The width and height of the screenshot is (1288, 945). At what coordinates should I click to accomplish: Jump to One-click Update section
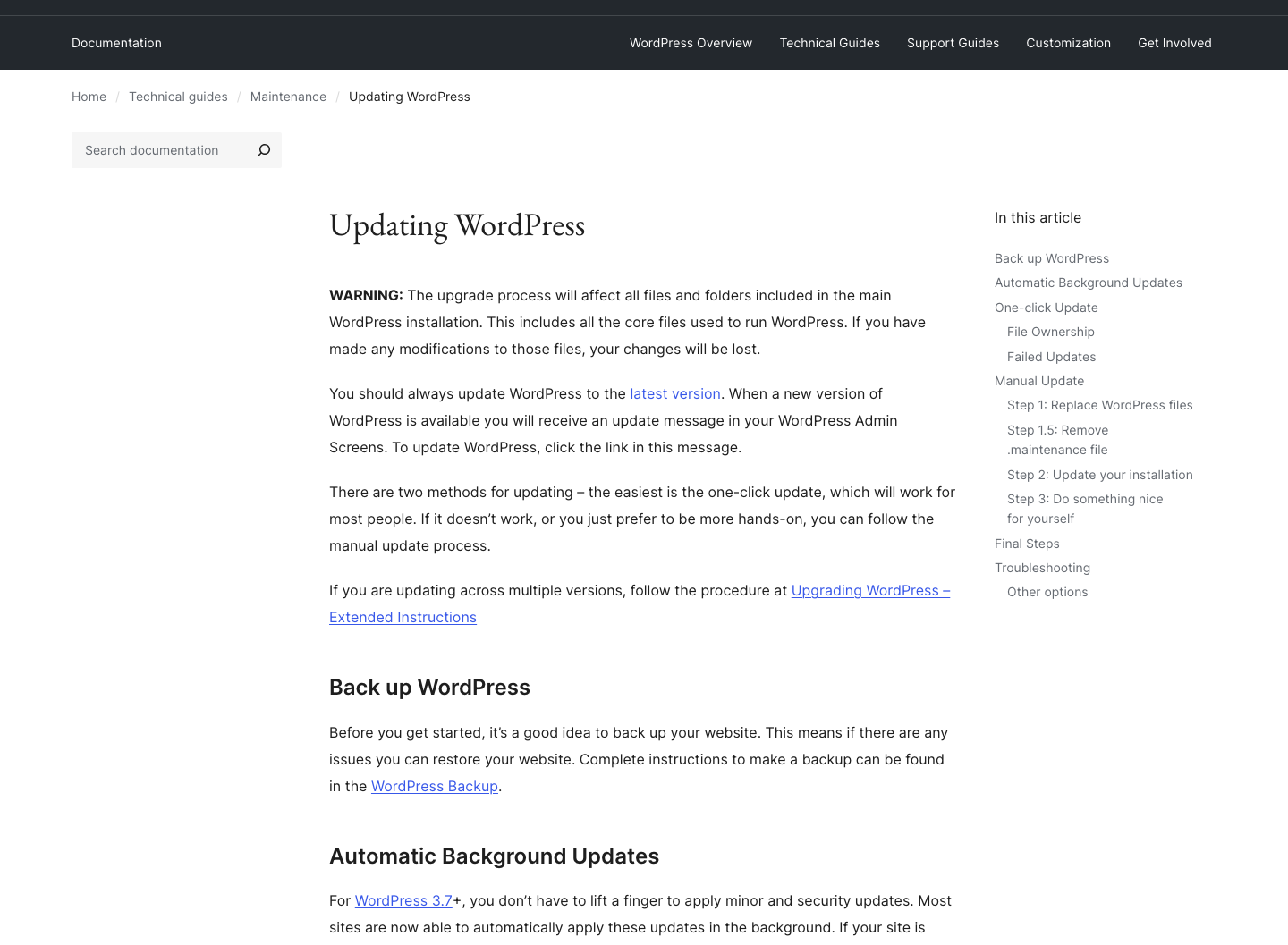tap(1046, 308)
